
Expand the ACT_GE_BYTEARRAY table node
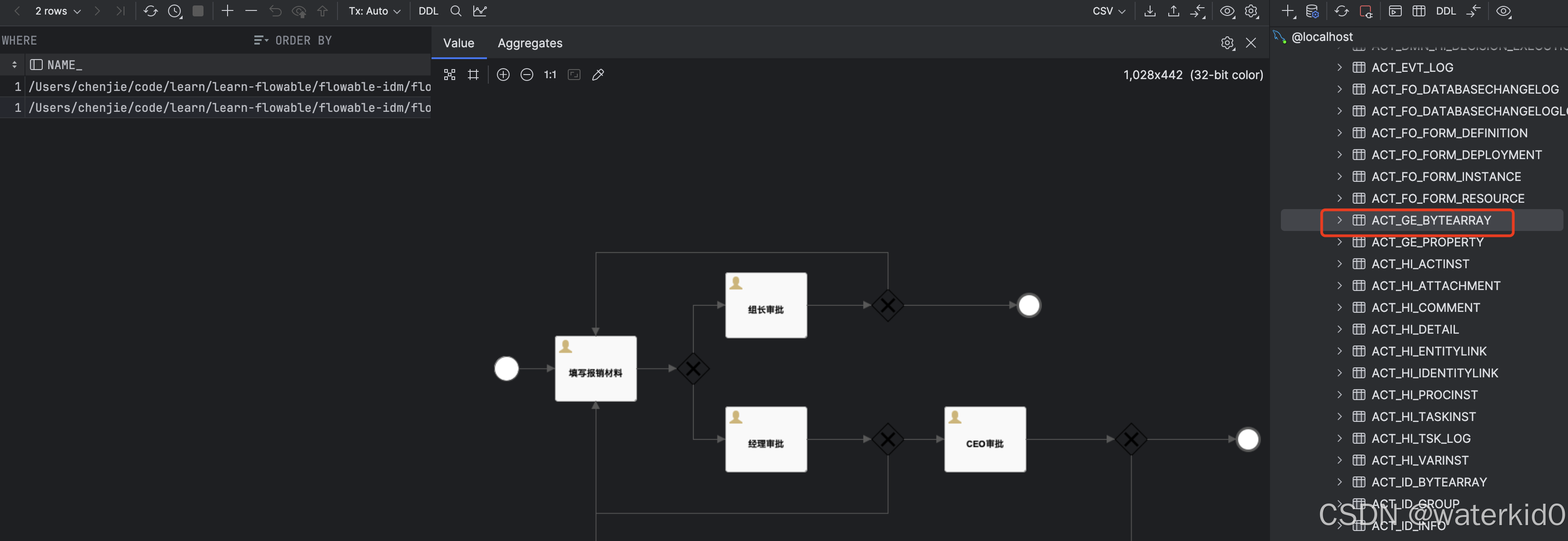[1339, 220]
